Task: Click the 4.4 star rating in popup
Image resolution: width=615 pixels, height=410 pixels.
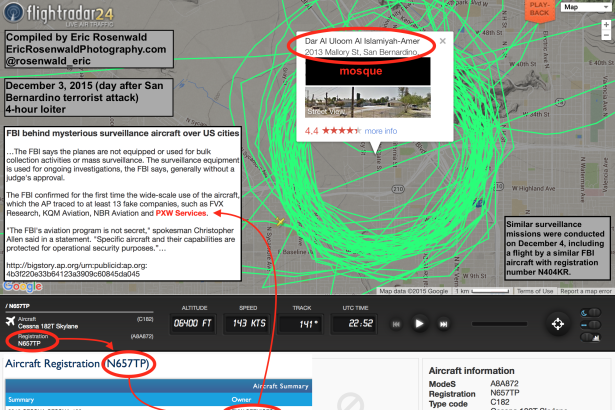Action: coord(333,131)
